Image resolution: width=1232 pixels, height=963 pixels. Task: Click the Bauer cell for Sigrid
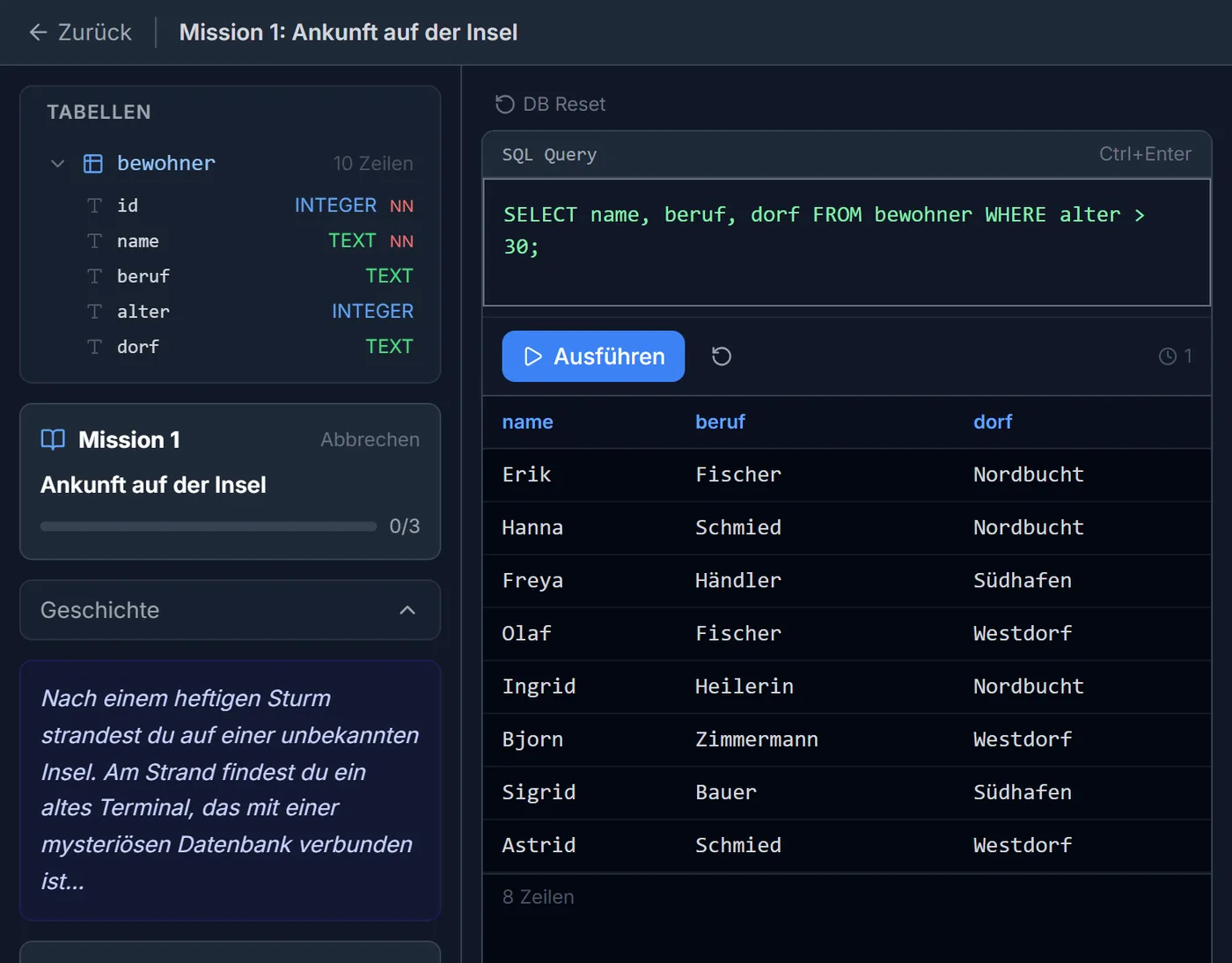(x=726, y=792)
